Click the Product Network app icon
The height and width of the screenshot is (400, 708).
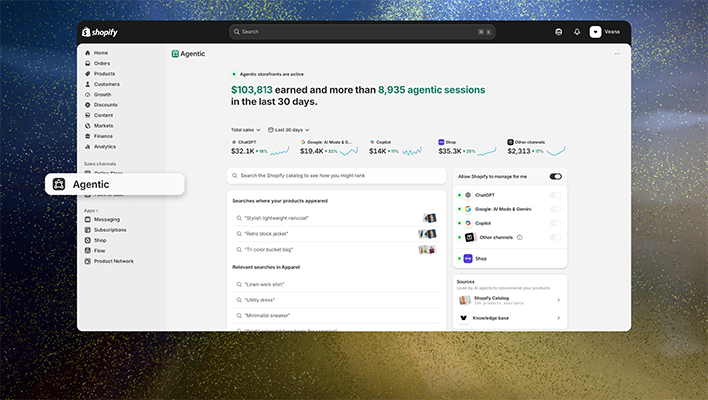pyautogui.click(x=88, y=261)
